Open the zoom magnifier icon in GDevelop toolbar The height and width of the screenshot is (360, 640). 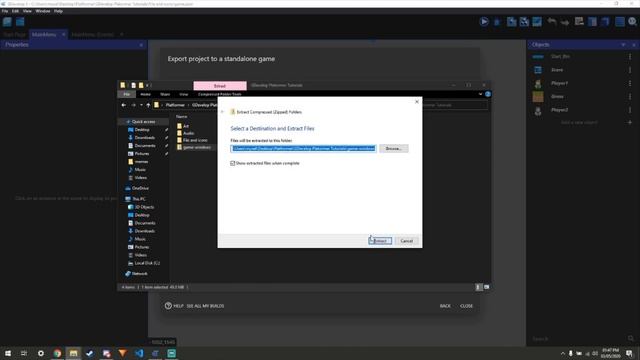632,22
